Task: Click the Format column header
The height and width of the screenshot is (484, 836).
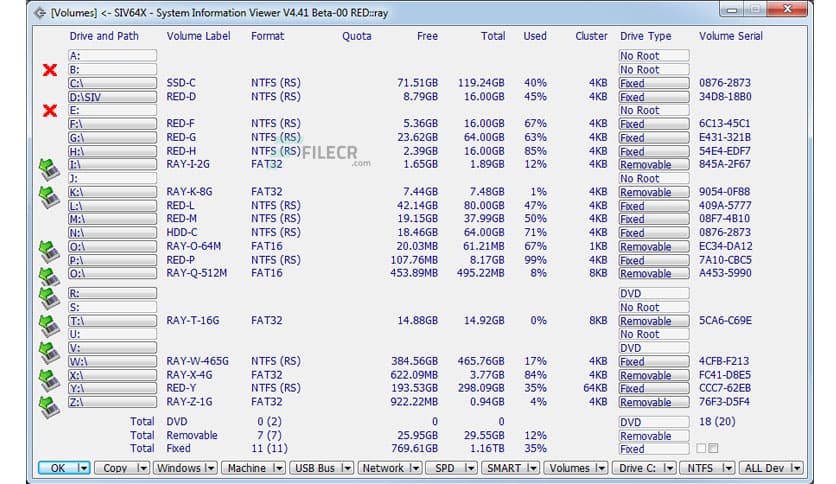Action: (x=268, y=36)
